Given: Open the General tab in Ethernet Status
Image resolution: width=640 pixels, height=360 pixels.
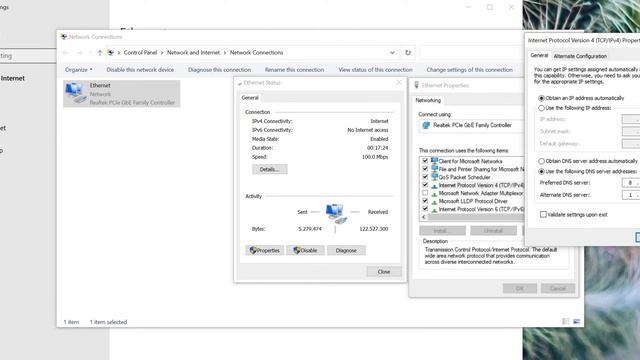Looking at the screenshot, I should point(250,98).
